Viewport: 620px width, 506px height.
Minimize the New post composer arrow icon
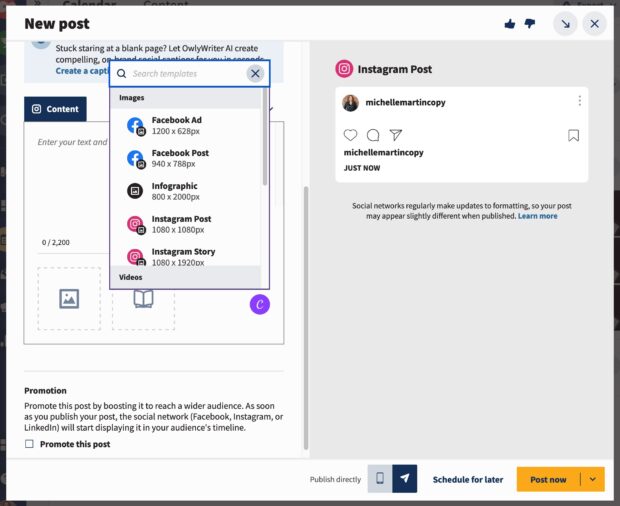[565, 24]
